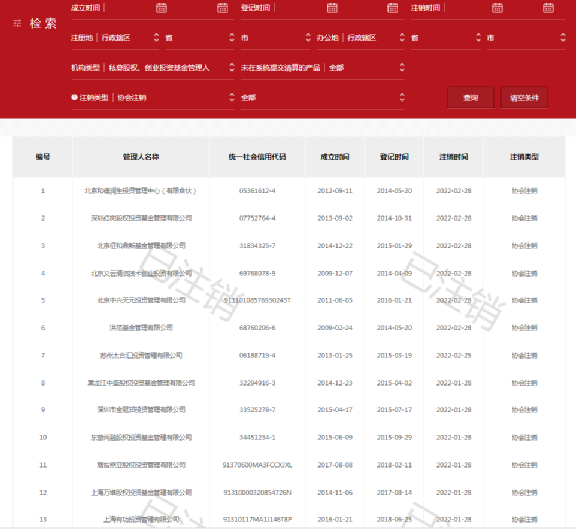Select credit code 68760206-6

[x=257, y=328]
